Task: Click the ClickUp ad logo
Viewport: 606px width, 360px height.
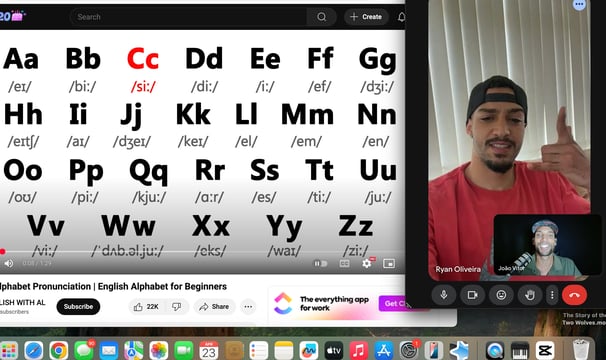Action: [283, 303]
